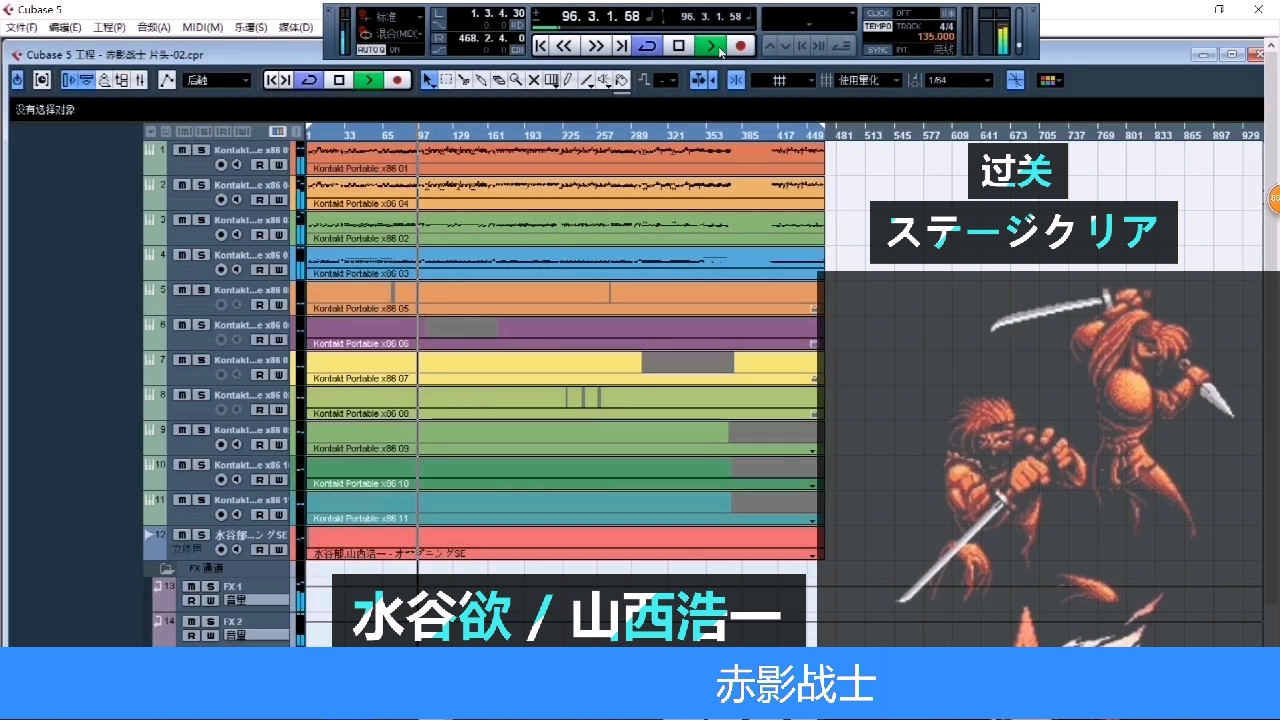1280x720 pixels.
Task: Select the Line tool
Action: point(586,80)
